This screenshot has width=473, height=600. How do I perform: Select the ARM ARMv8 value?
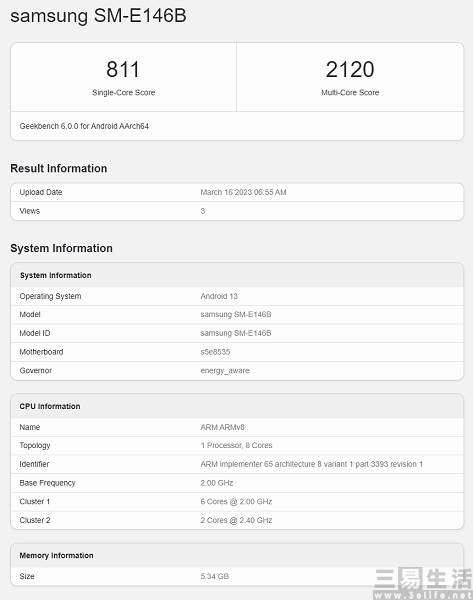pyautogui.click(x=222, y=427)
